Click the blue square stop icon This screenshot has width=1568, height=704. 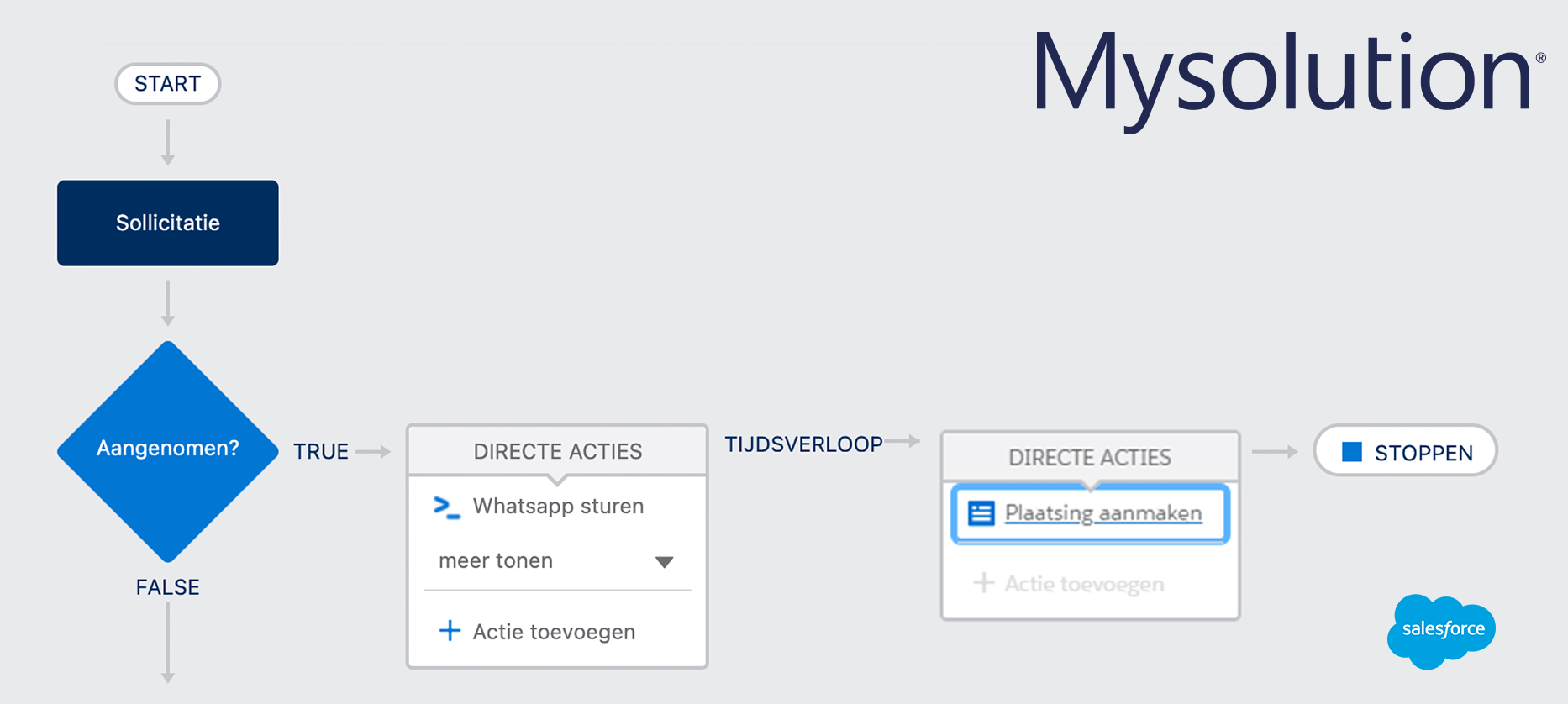(x=1352, y=452)
